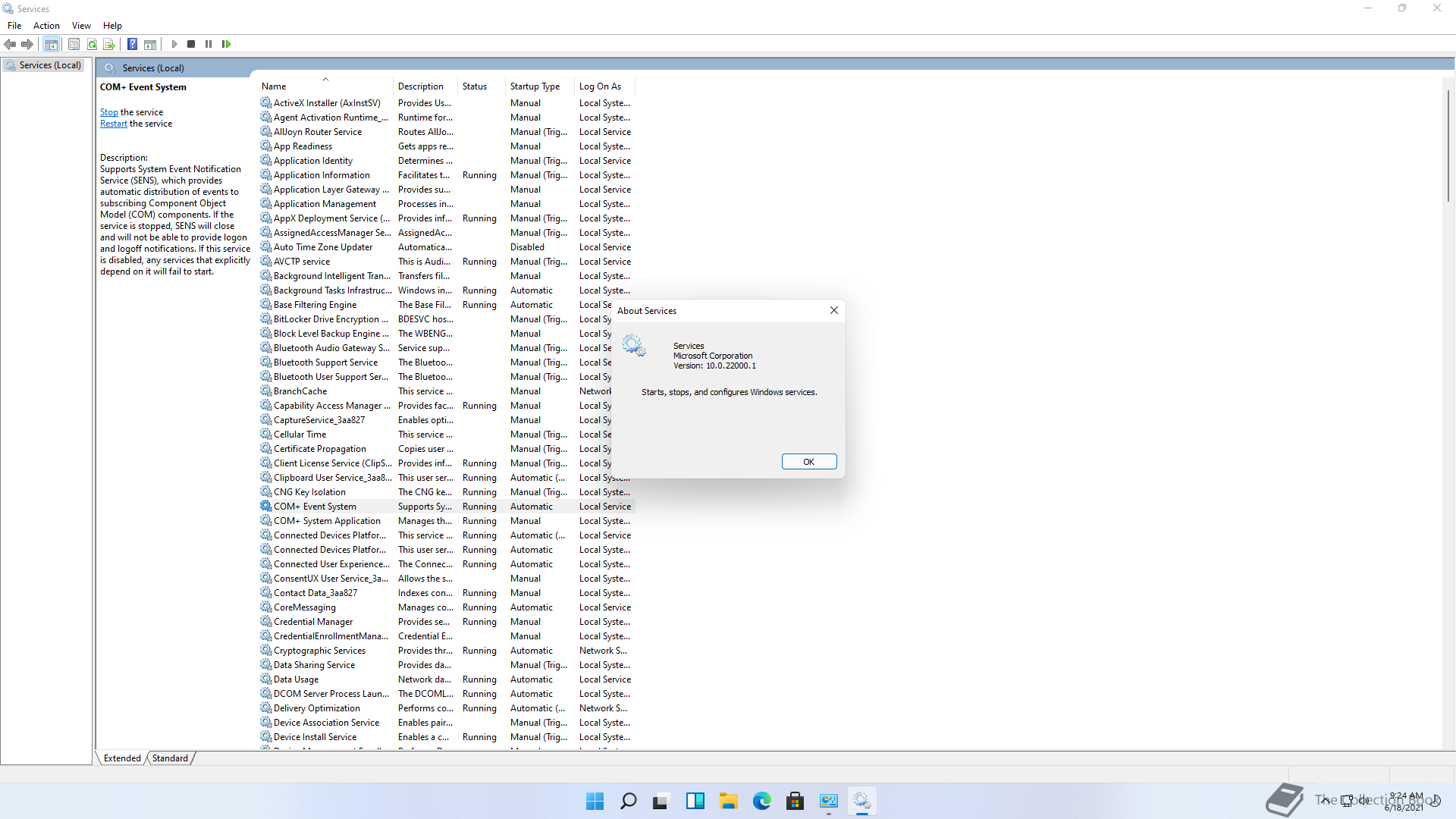Click the Services gear icon on taskbar
The height and width of the screenshot is (819, 1456).
pos(861,801)
